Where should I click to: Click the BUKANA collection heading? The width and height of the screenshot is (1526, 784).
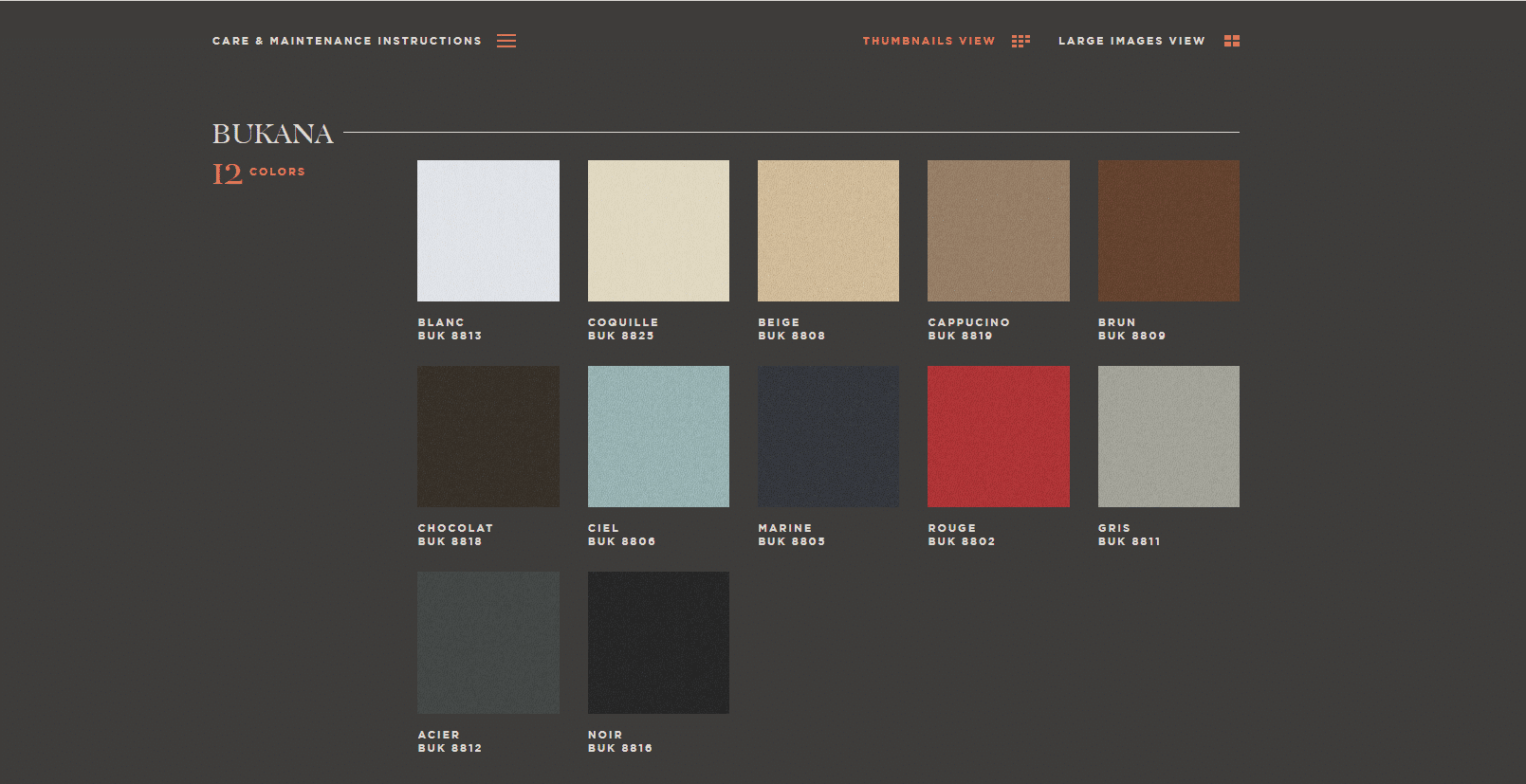pos(272,134)
